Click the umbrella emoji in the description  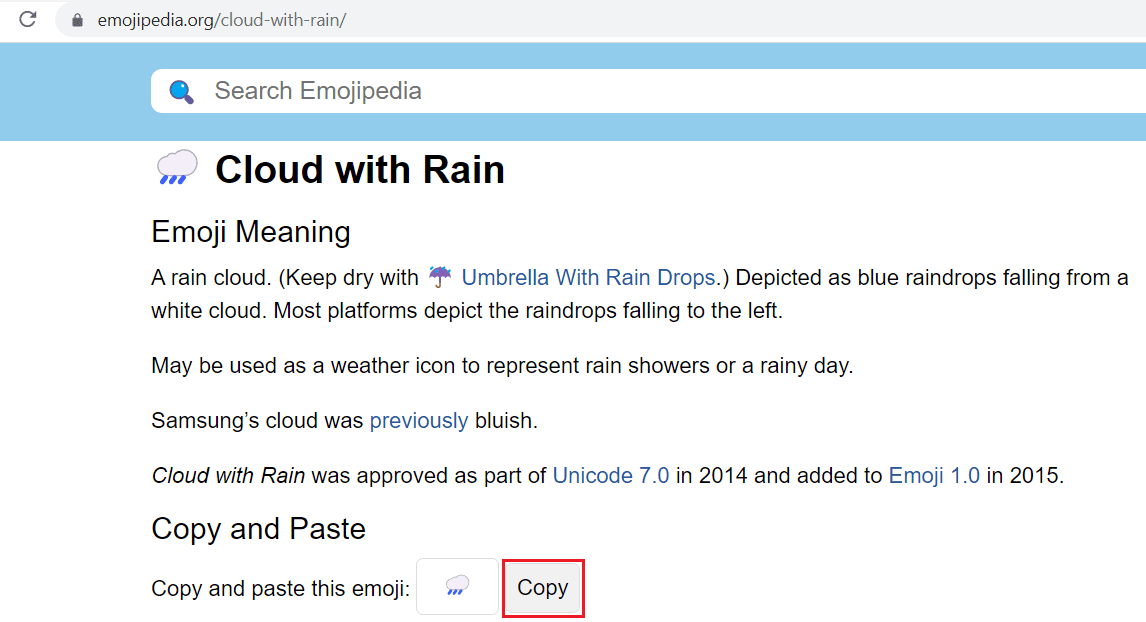tap(440, 276)
